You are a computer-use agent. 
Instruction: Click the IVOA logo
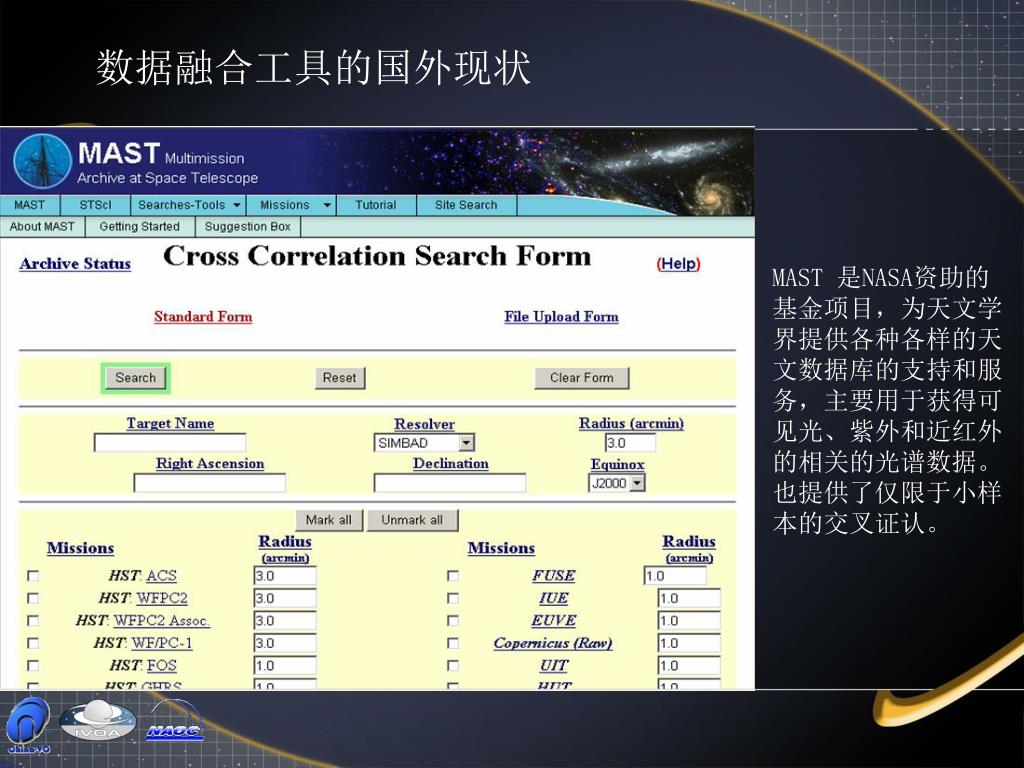pyautogui.click(x=98, y=721)
